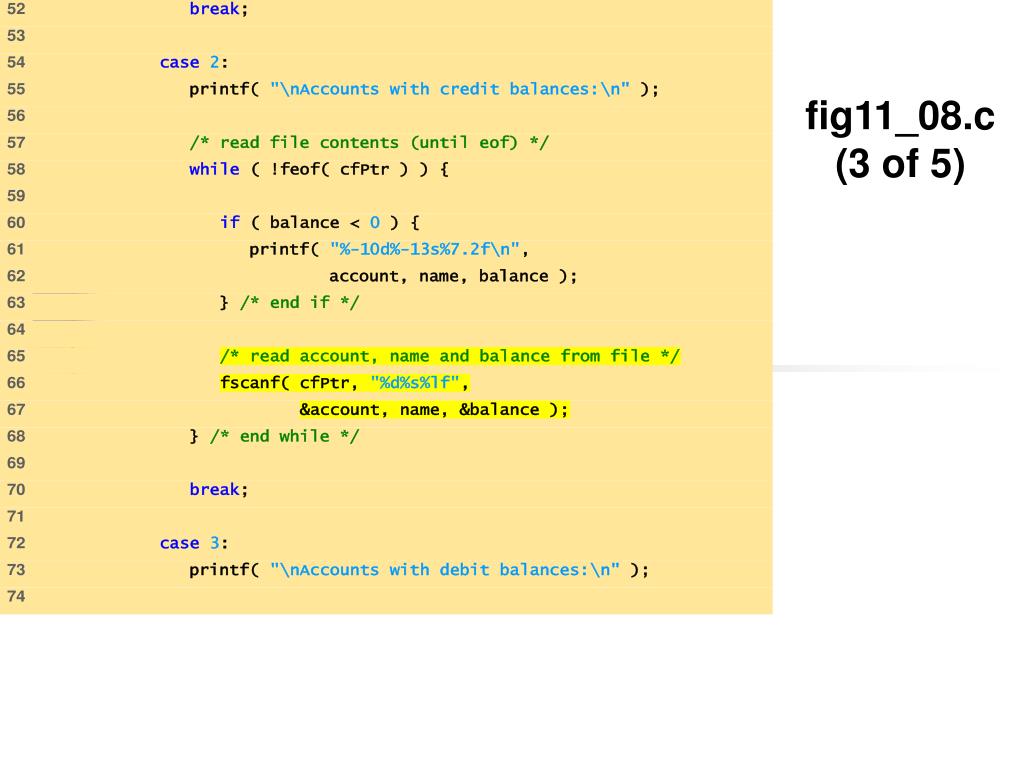Click highlighted comment 'read account, name and balance from file'
1024x768 pixels.
[x=450, y=356]
